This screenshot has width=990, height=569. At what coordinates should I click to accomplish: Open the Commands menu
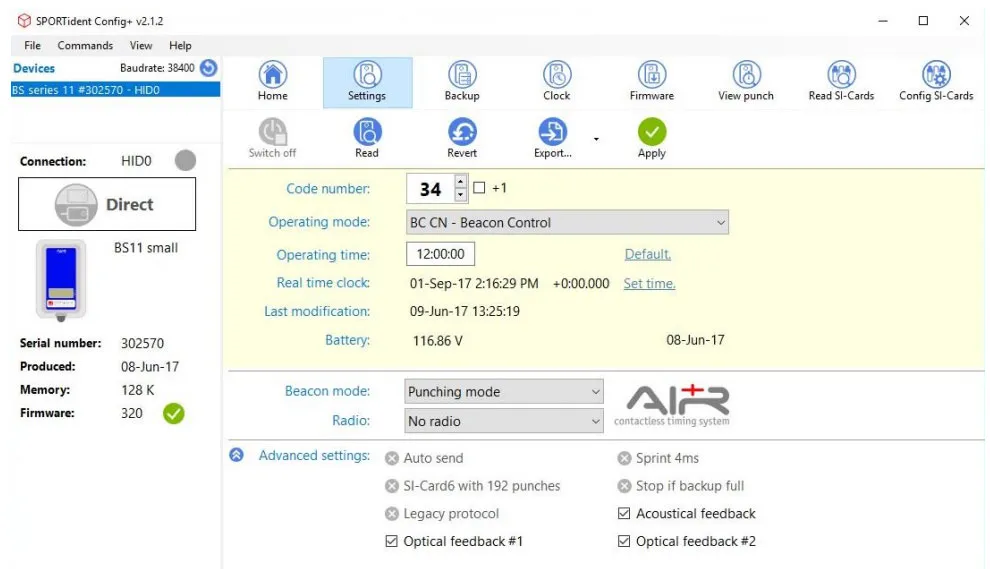(85, 45)
